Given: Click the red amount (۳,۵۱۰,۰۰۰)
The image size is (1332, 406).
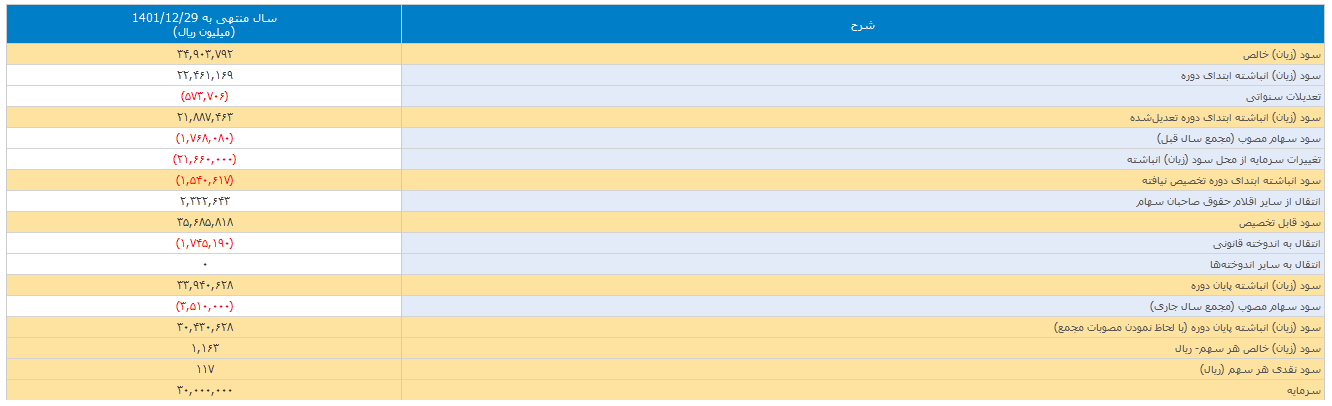Looking at the screenshot, I should click(x=204, y=306).
